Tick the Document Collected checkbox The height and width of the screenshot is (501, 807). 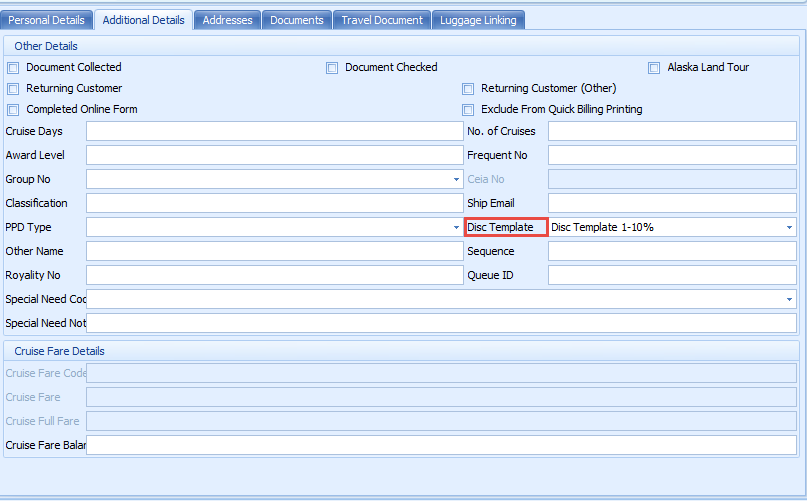(13, 68)
